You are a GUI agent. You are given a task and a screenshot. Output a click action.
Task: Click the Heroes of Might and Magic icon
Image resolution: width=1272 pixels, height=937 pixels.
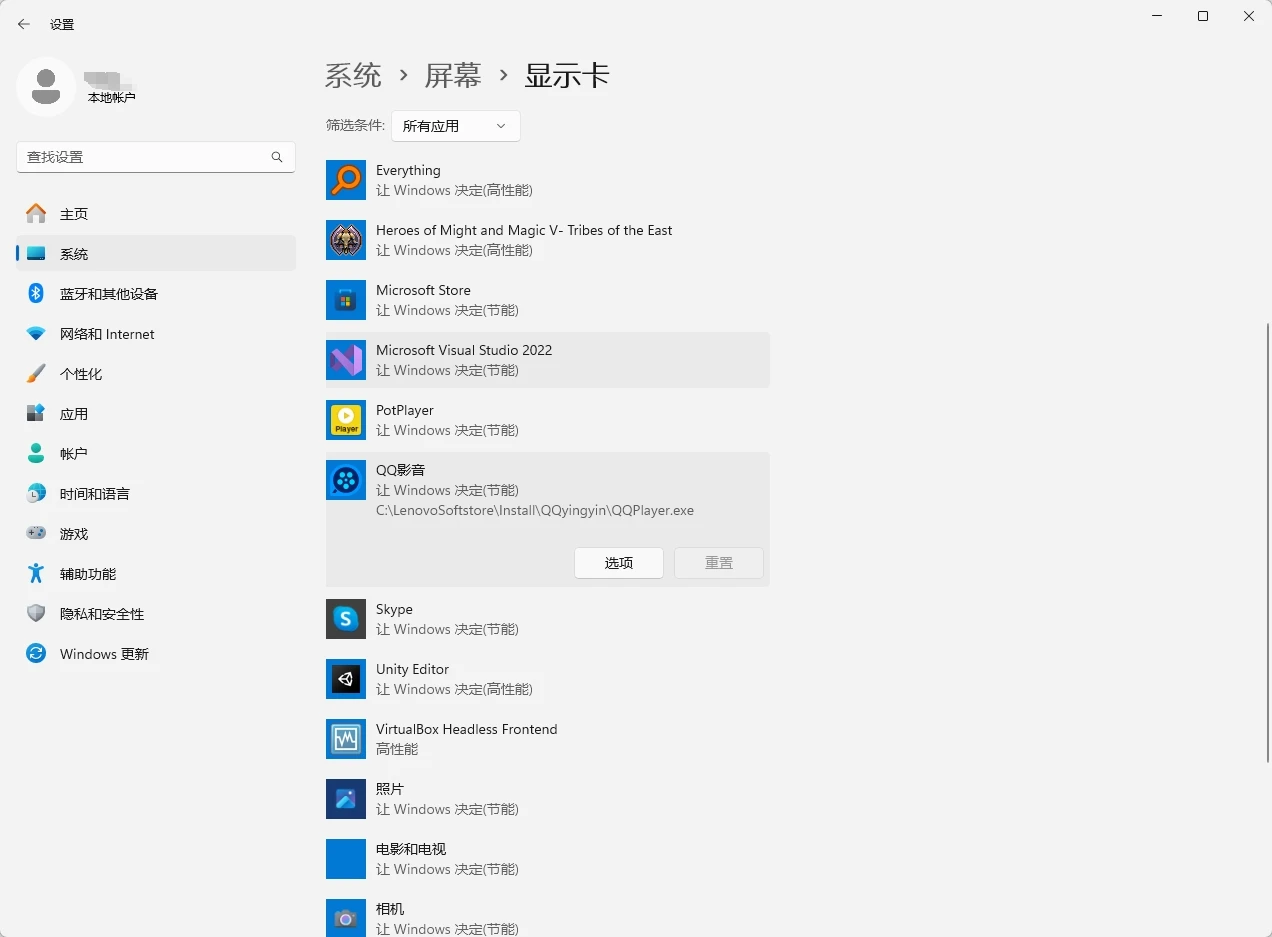coord(346,240)
